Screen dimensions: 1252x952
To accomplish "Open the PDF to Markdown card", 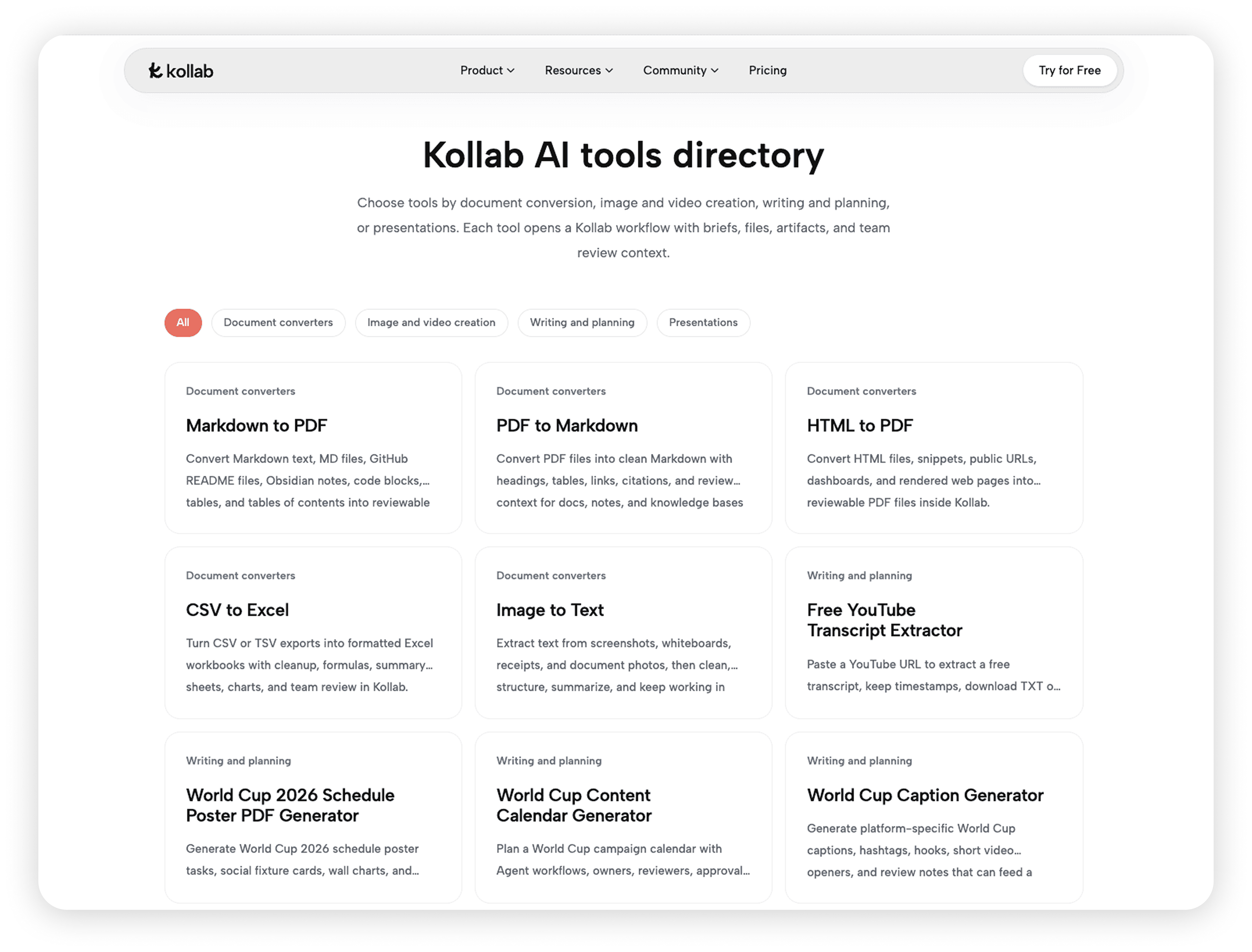I will click(623, 448).
